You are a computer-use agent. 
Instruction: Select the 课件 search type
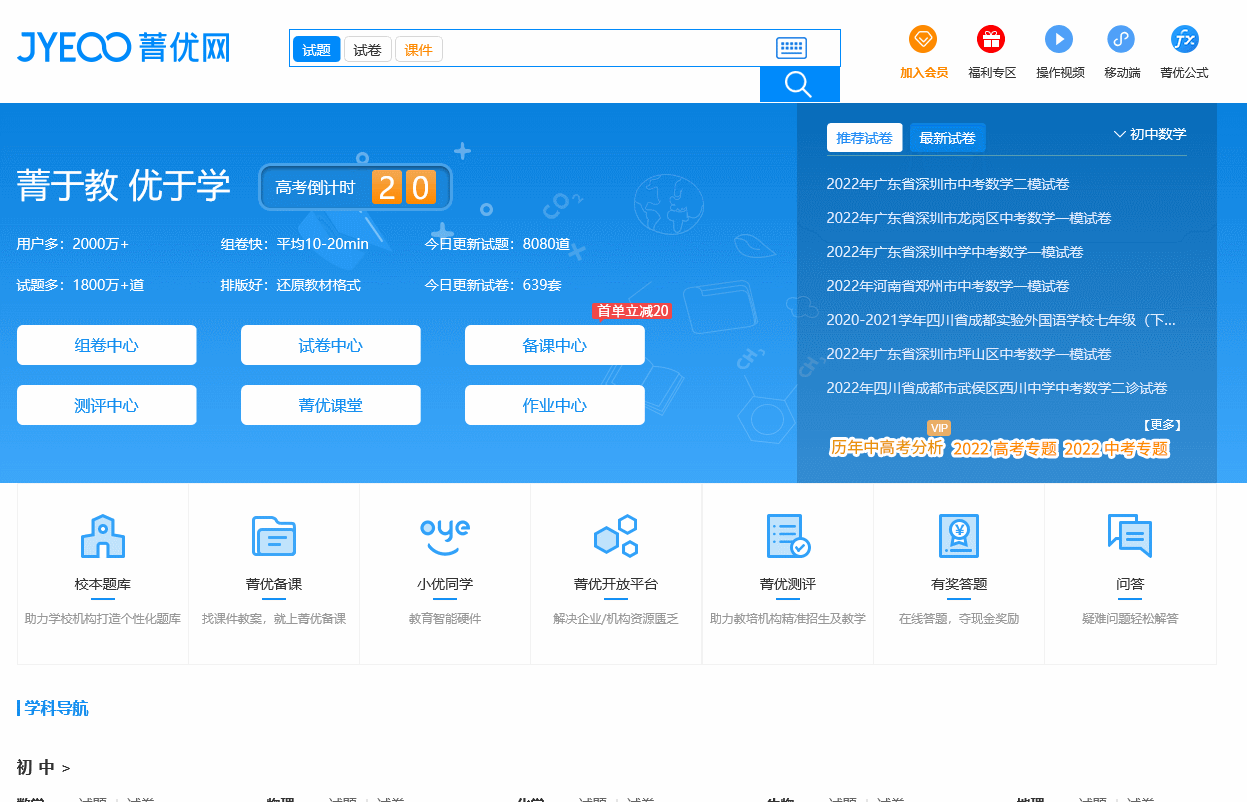tap(419, 49)
